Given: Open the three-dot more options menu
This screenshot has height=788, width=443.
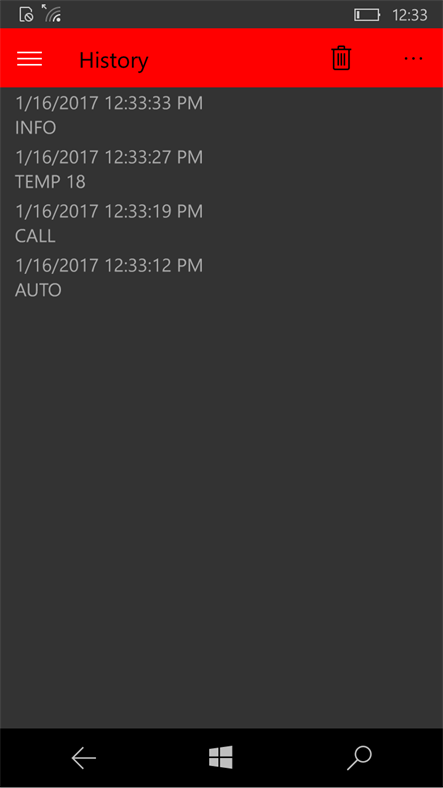Looking at the screenshot, I should click(413, 59).
